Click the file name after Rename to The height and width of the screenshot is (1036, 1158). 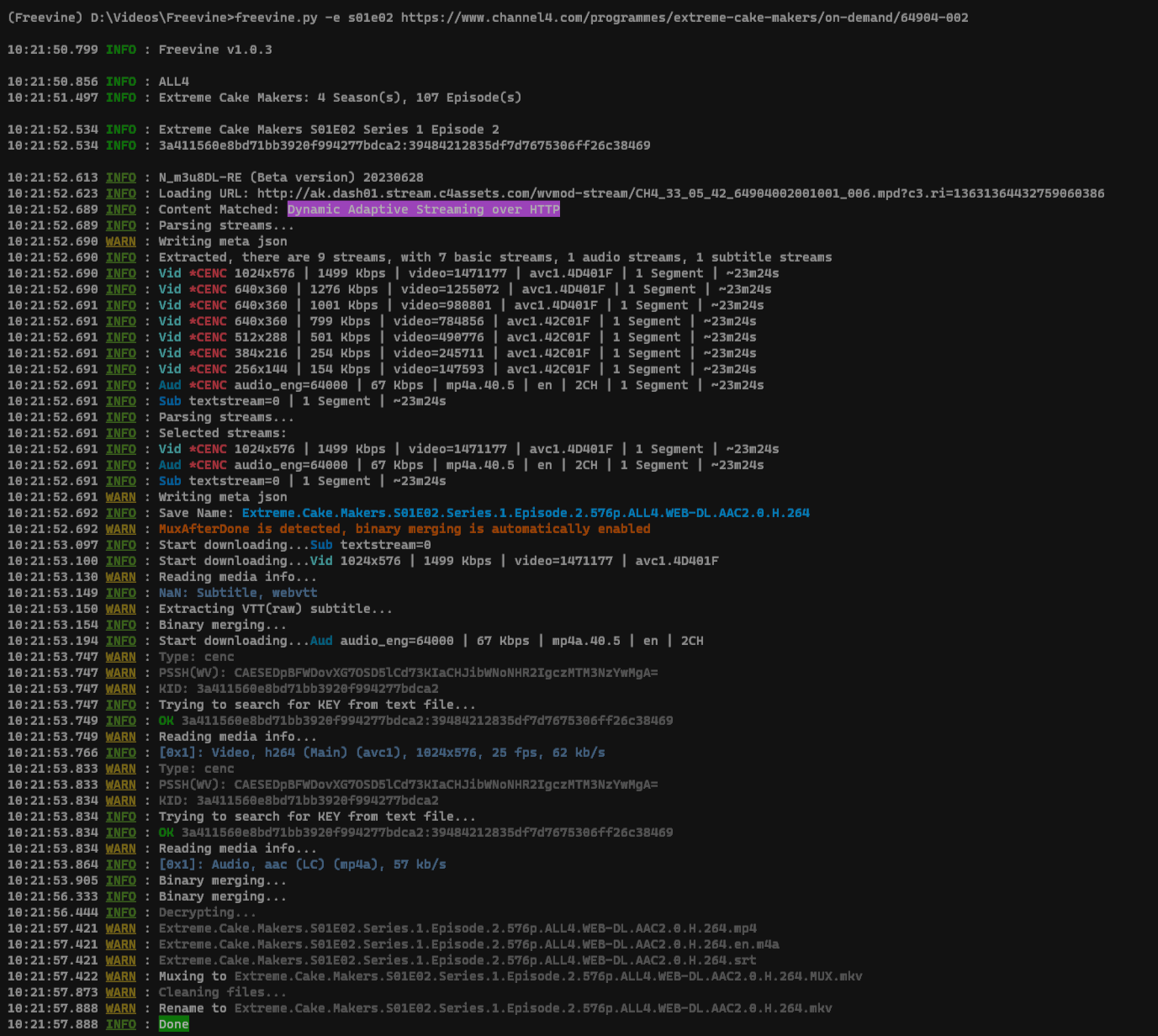pos(533,1008)
